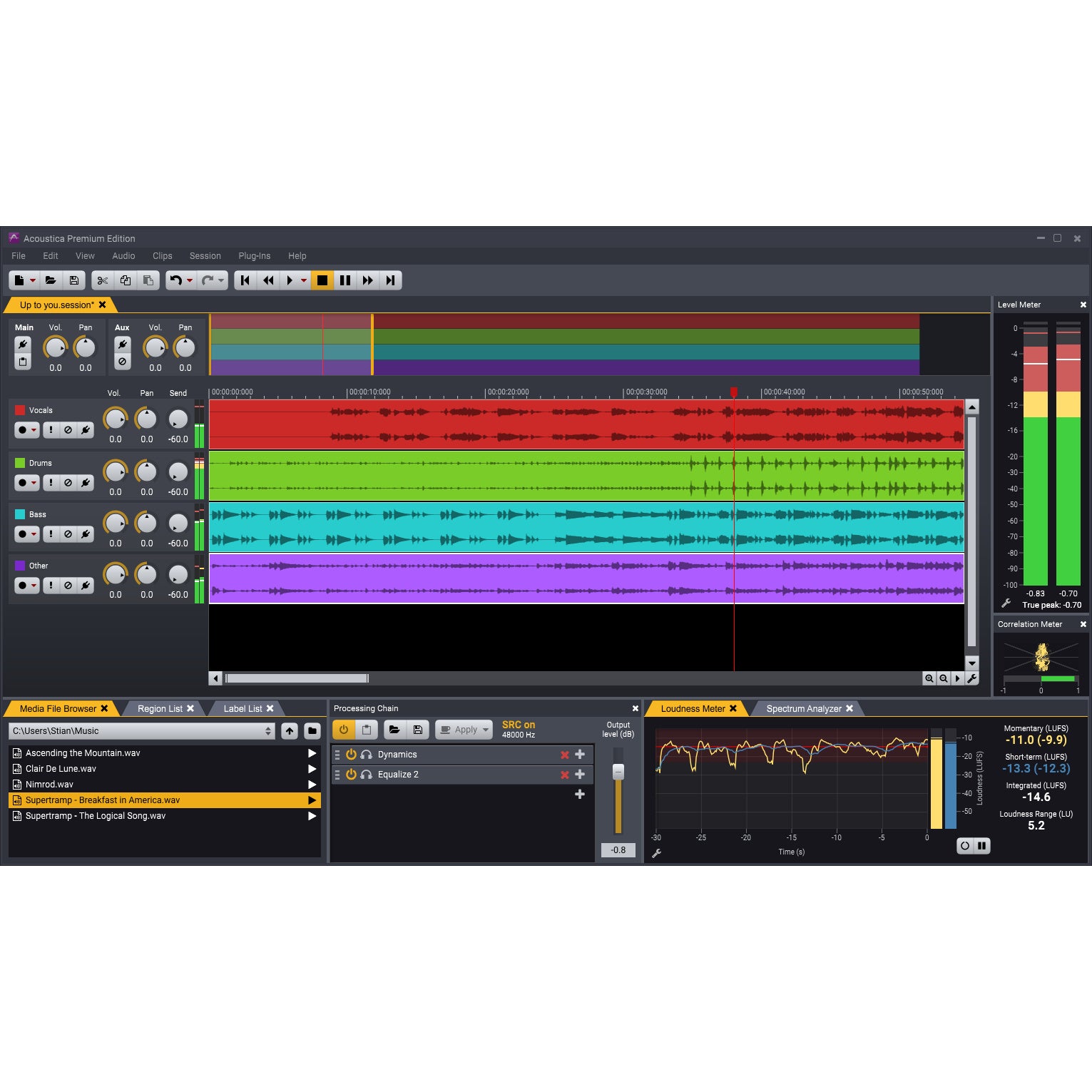The image size is (1092, 1092).
Task: Save the processing chain with the floppy icon
Action: click(x=418, y=730)
